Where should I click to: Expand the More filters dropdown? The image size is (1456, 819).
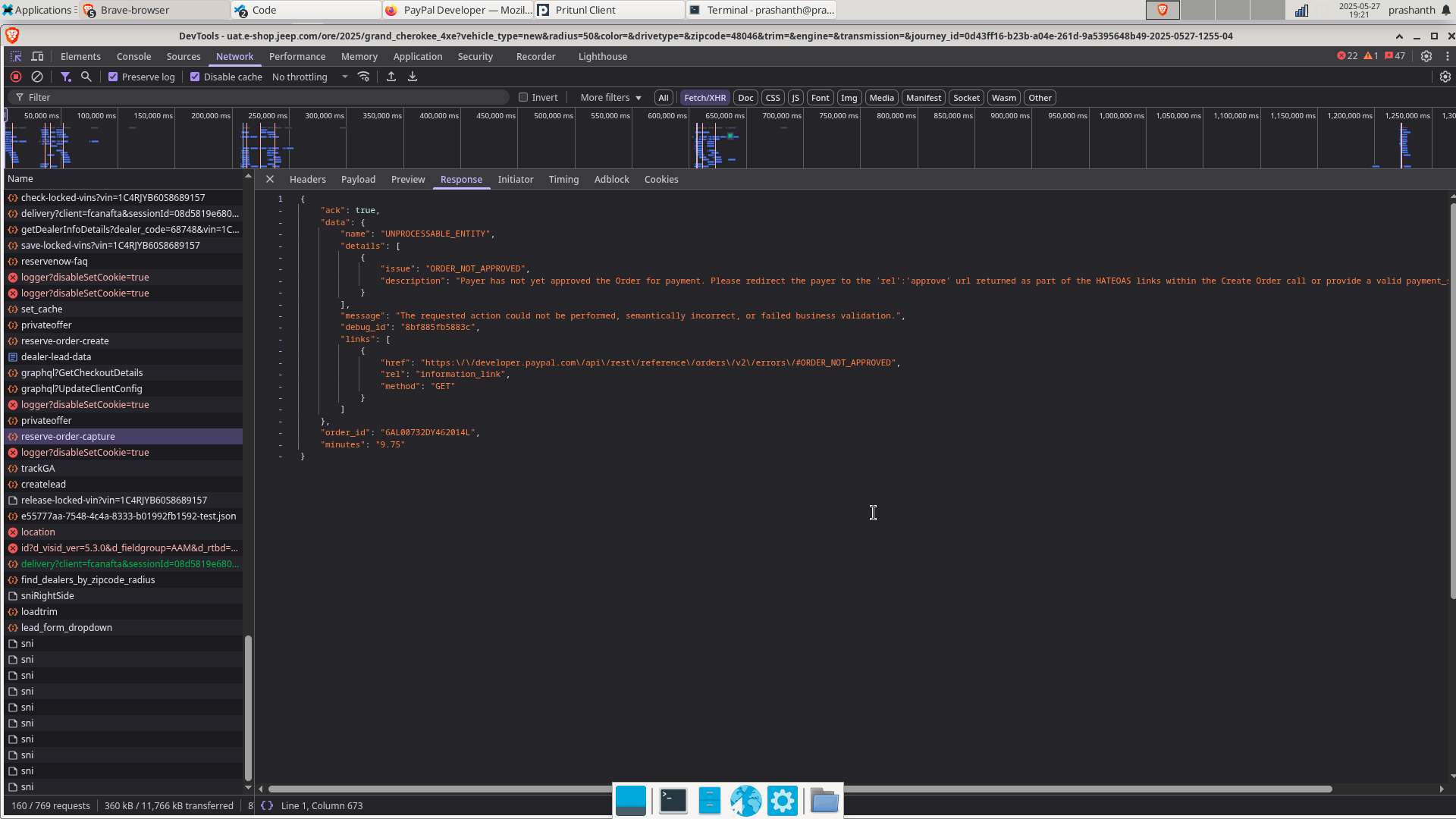610,97
